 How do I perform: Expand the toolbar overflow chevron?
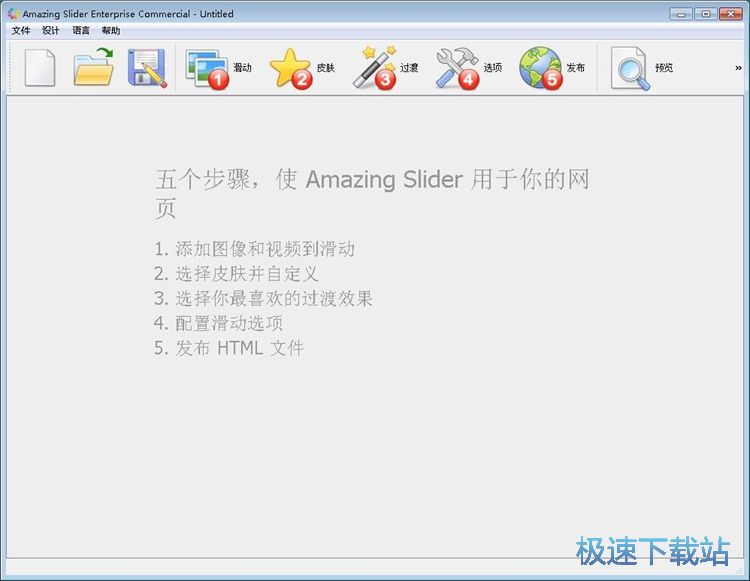coord(738,68)
